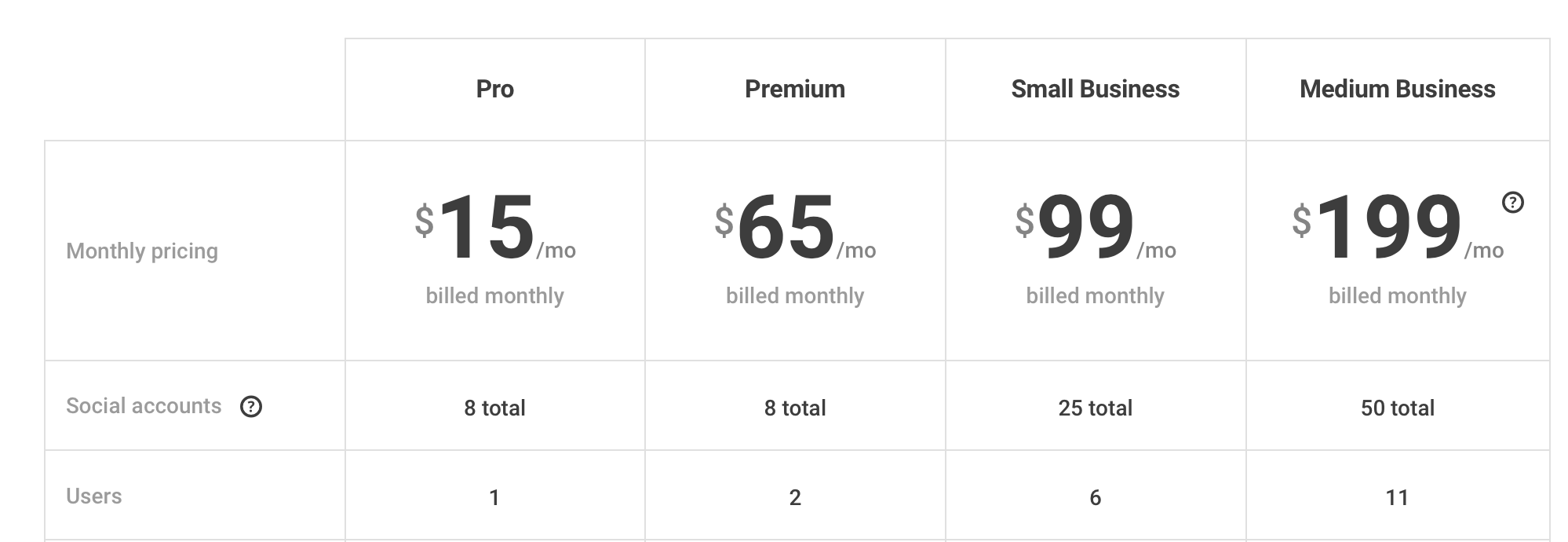
Task: Click the Monthly pricing row label
Action: point(142,251)
